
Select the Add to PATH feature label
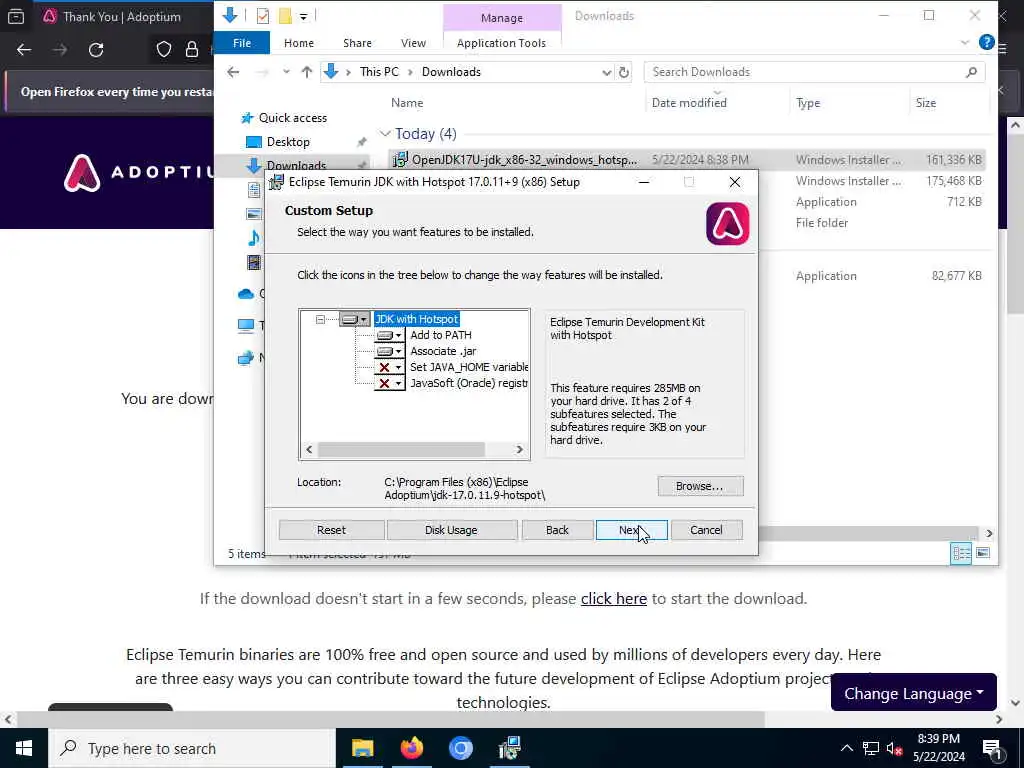[x=441, y=335]
